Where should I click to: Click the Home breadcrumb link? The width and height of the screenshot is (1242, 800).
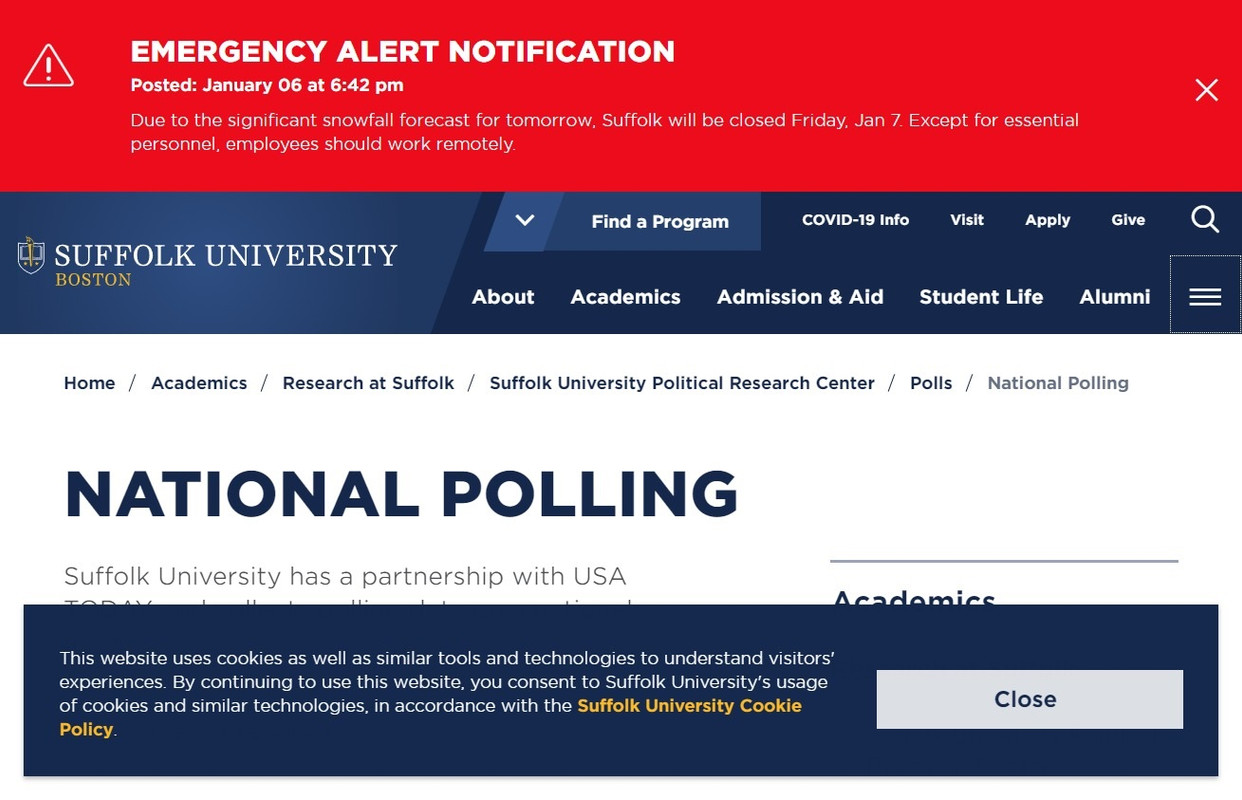tap(89, 383)
